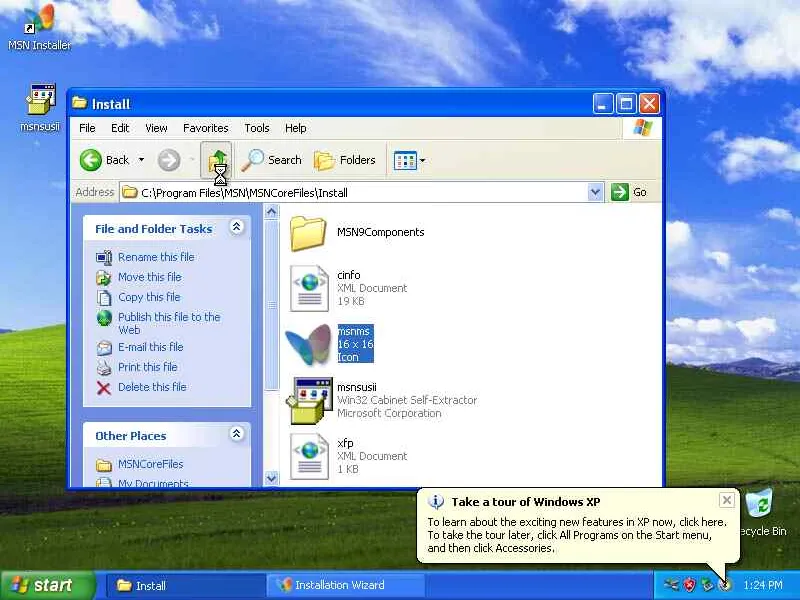Image resolution: width=800 pixels, height=600 pixels.
Task: Click the Move this file icon
Action: pos(104,278)
